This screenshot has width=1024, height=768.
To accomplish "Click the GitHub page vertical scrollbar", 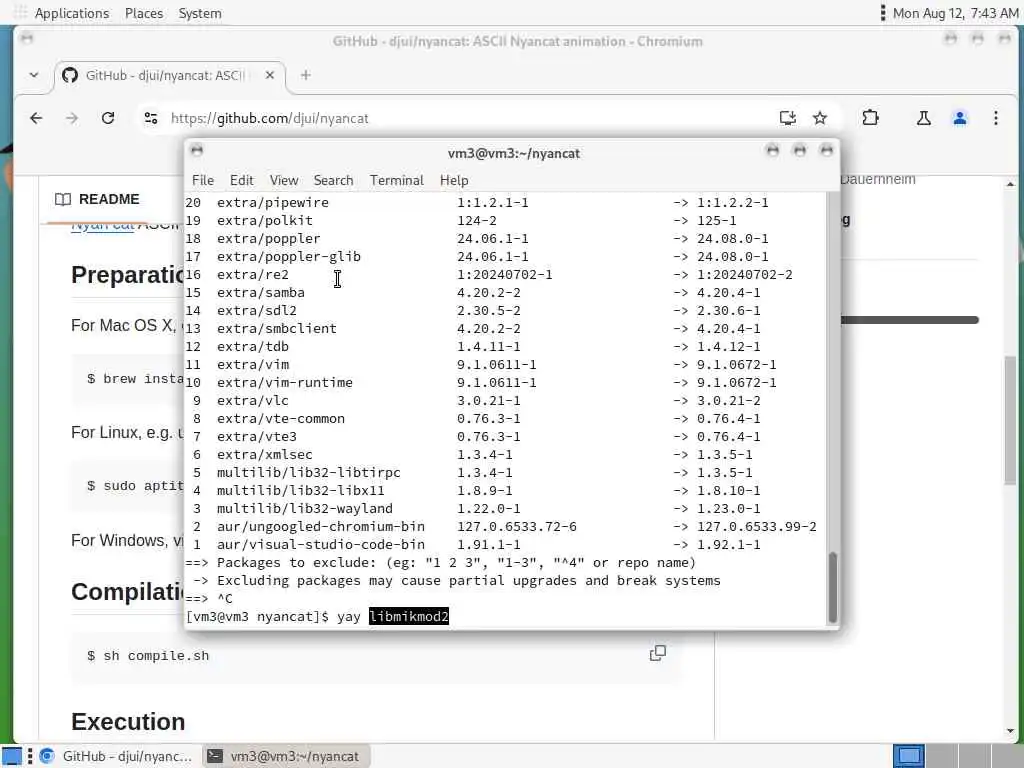I will coord(1010,420).
